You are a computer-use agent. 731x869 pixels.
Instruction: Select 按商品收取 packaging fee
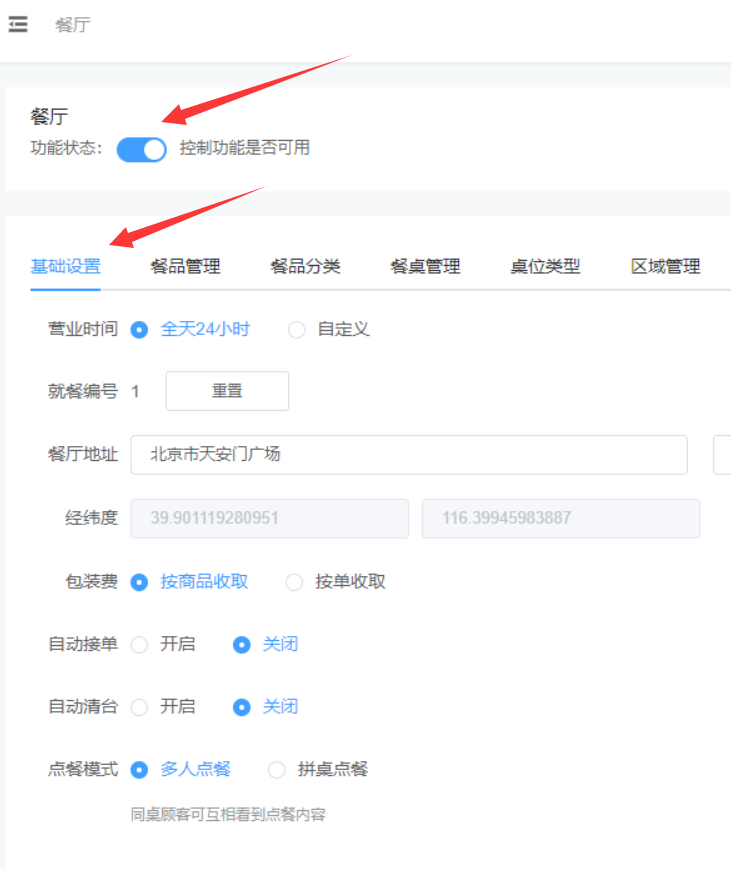pos(189,582)
